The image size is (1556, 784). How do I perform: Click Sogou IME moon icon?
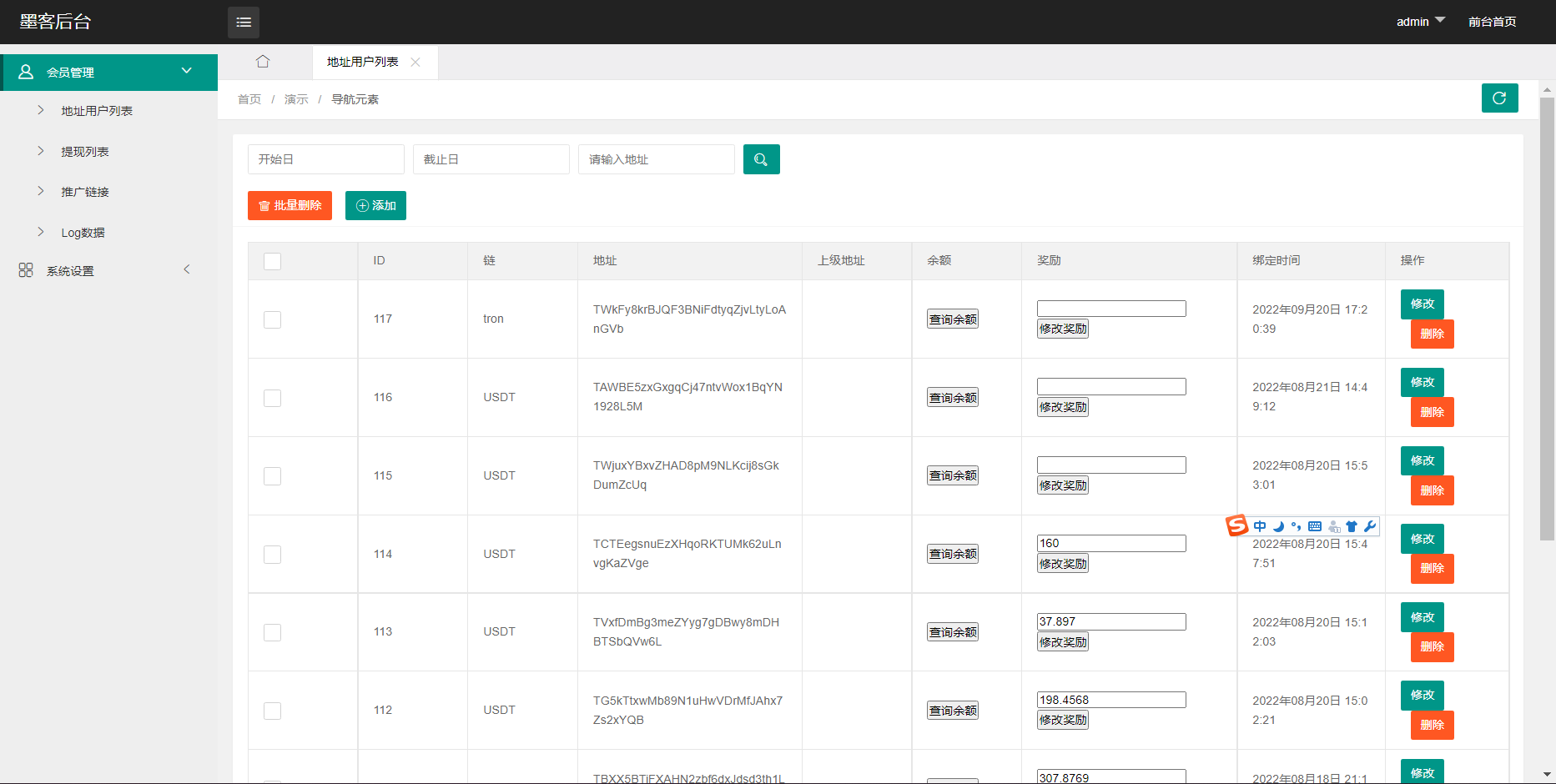pyautogui.click(x=1278, y=526)
